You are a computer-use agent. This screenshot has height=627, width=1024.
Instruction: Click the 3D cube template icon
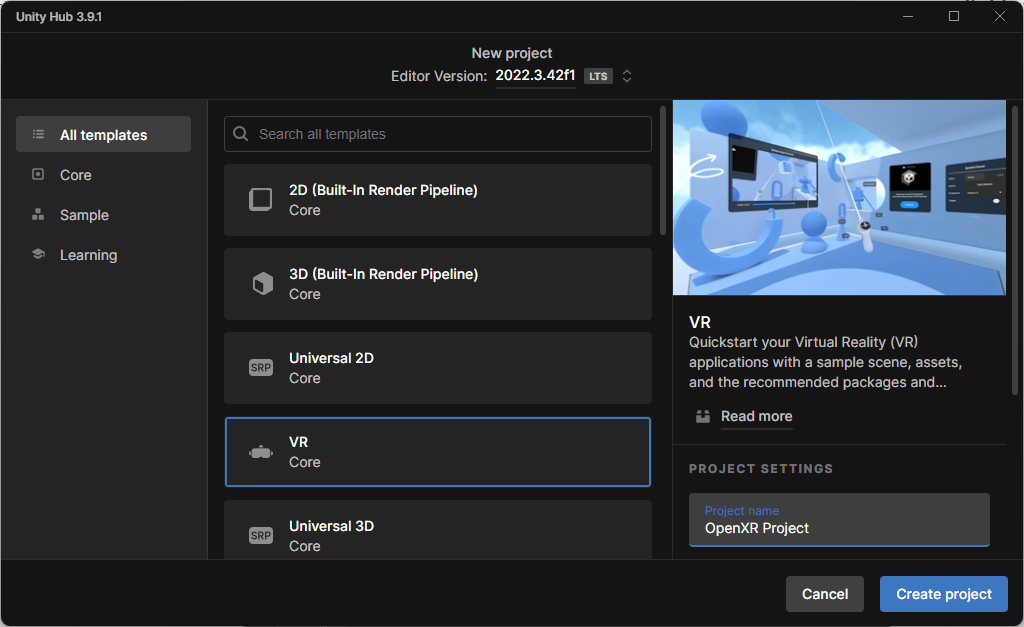(x=261, y=284)
